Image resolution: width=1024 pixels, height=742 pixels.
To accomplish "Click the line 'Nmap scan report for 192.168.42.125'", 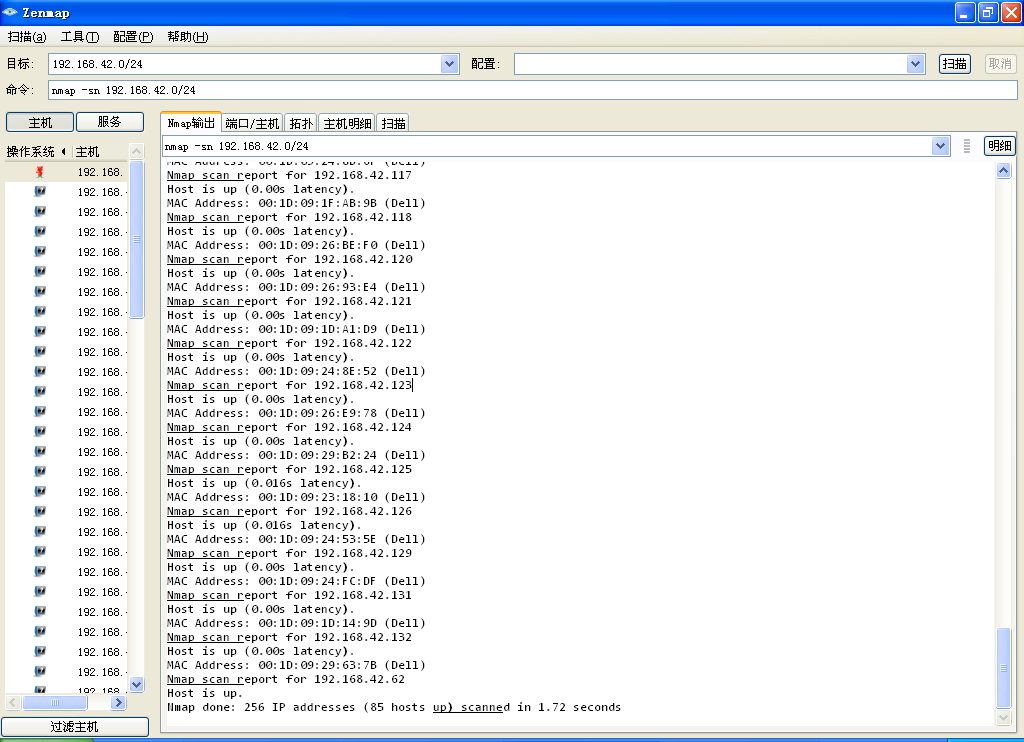I will 289,469.
